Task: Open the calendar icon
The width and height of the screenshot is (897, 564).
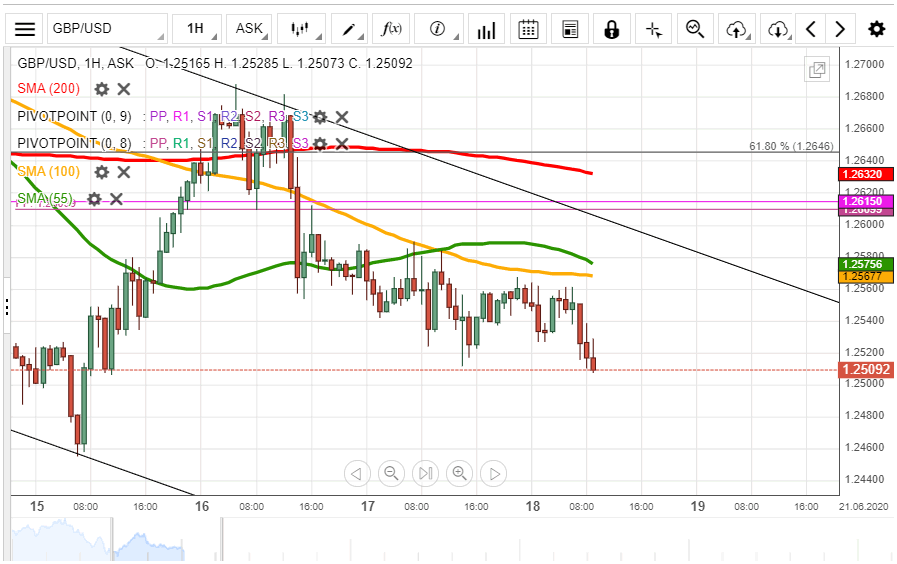Action: click(528, 29)
